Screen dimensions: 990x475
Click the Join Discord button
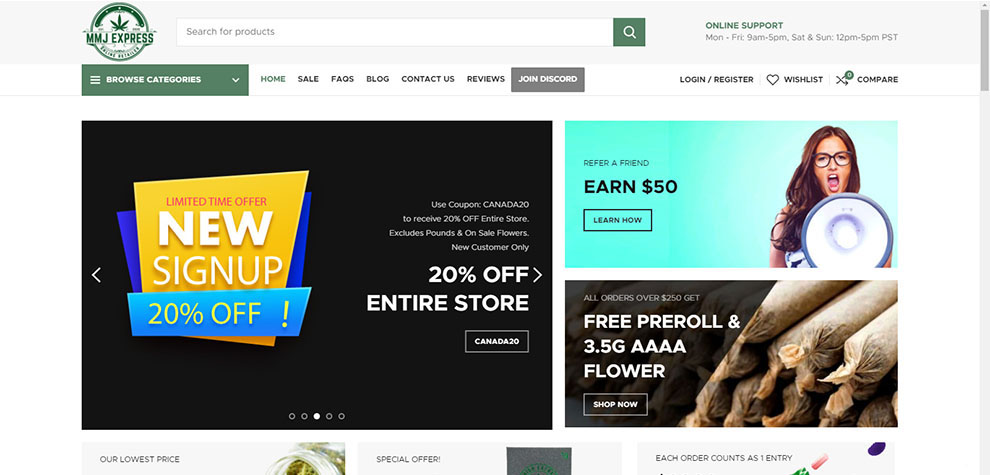tap(547, 80)
